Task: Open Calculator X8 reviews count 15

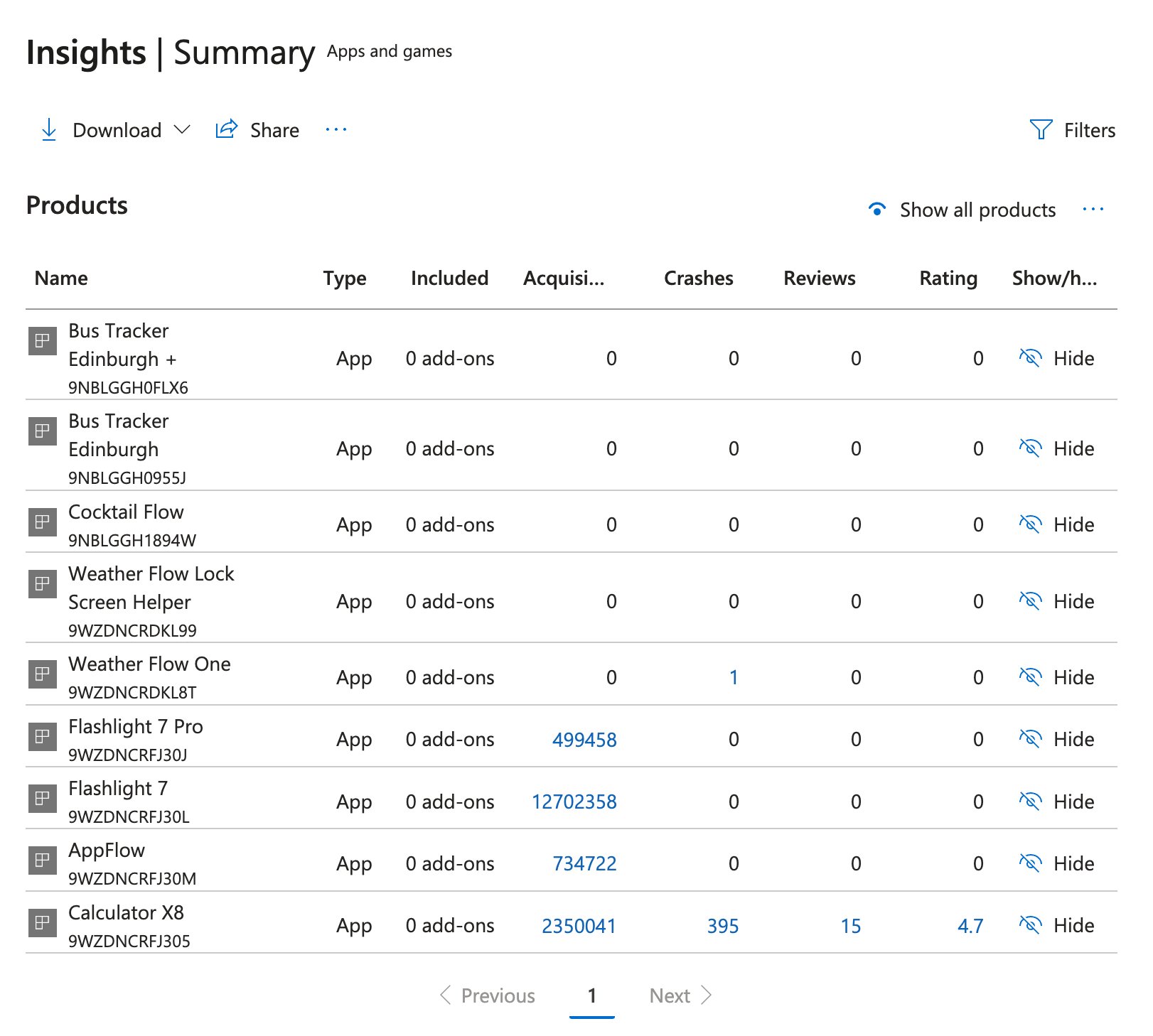Action: pyautogui.click(x=850, y=926)
